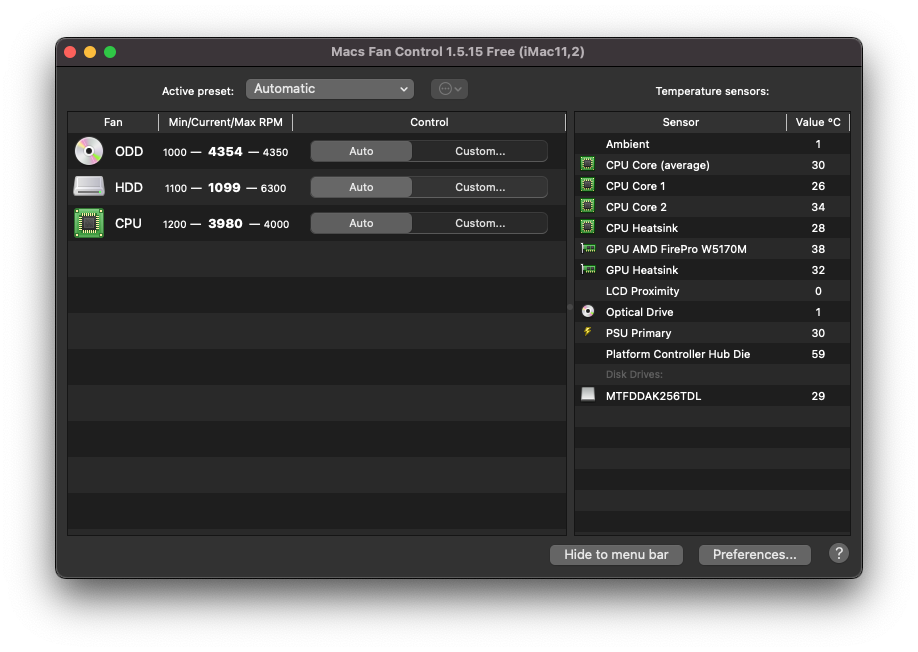Click the HDD fan name
The width and height of the screenshot is (918, 652).
(129, 187)
